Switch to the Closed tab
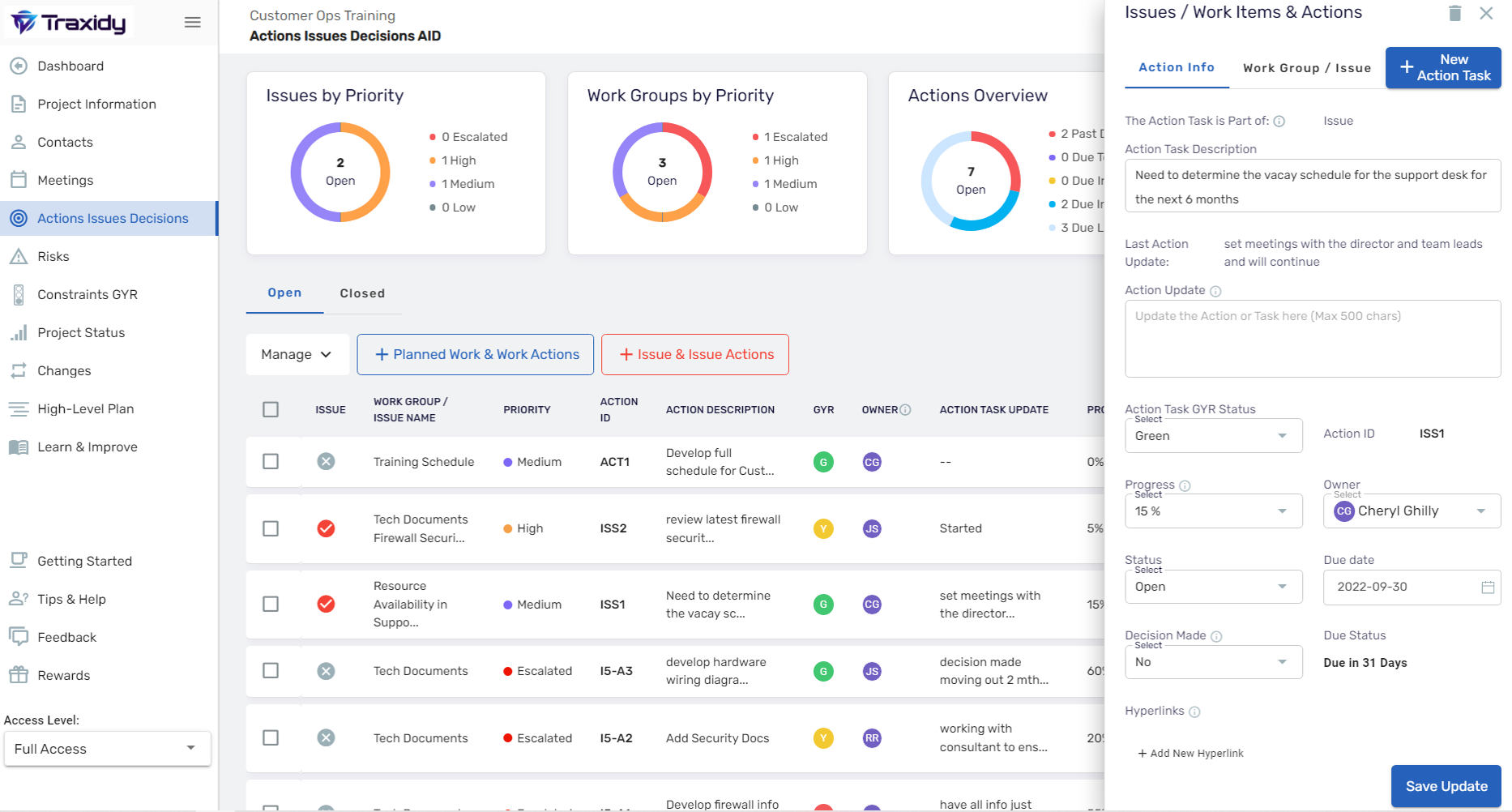 click(362, 293)
